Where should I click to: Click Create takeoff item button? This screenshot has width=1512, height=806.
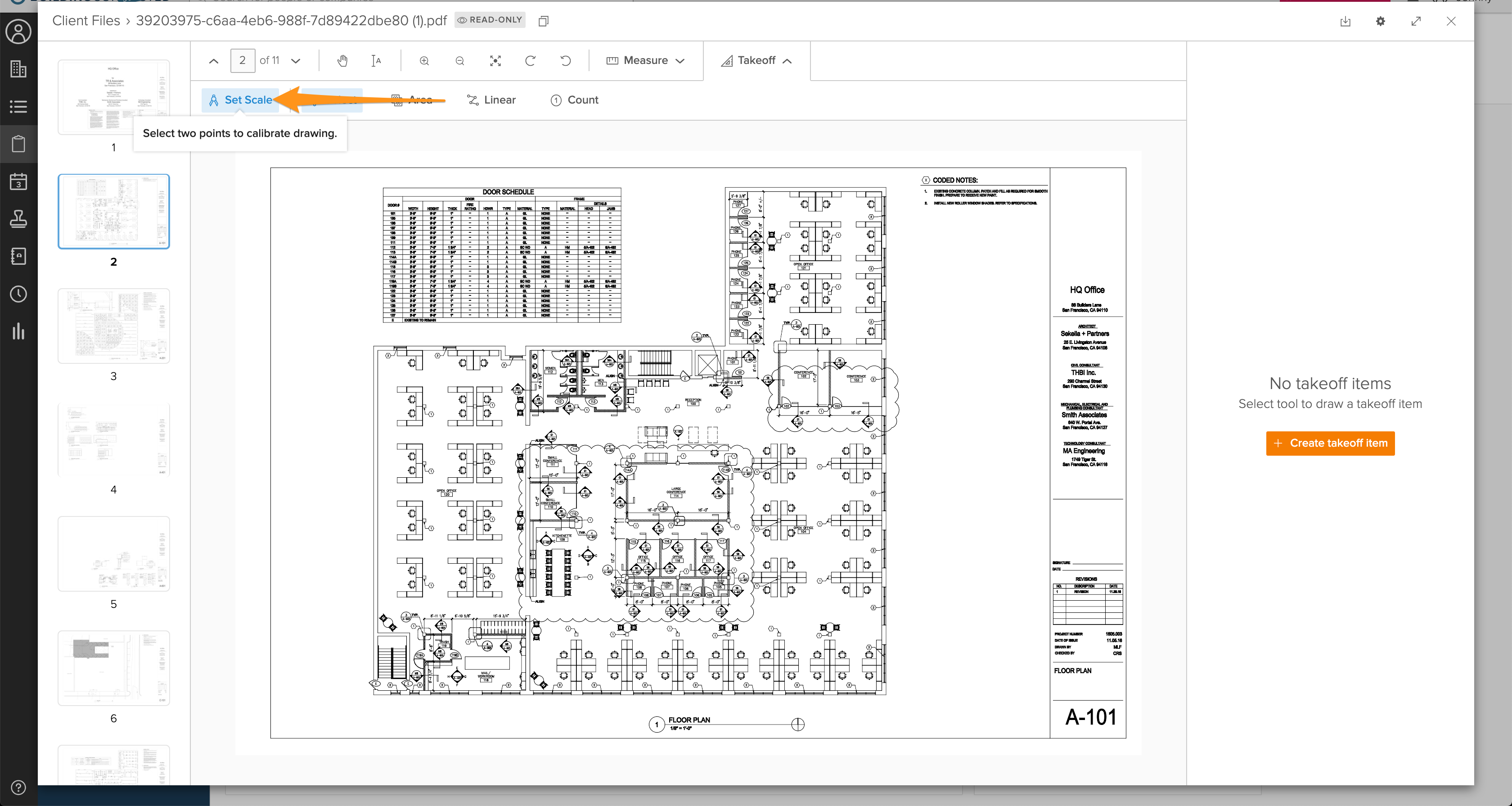[x=1330, y=443]
